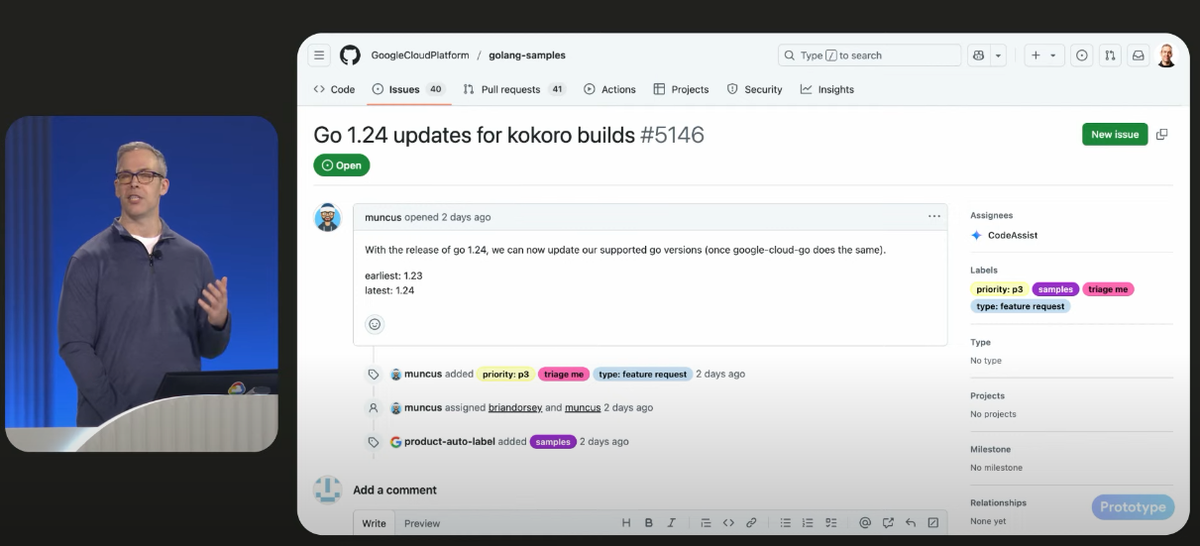Insert quote using toolbar icon

tap(706, 523)
